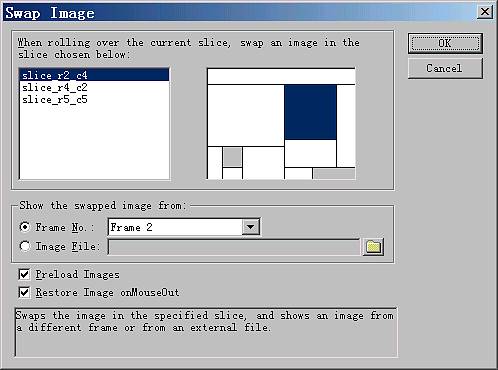Click empty area of slice list box

click(94, 143)
